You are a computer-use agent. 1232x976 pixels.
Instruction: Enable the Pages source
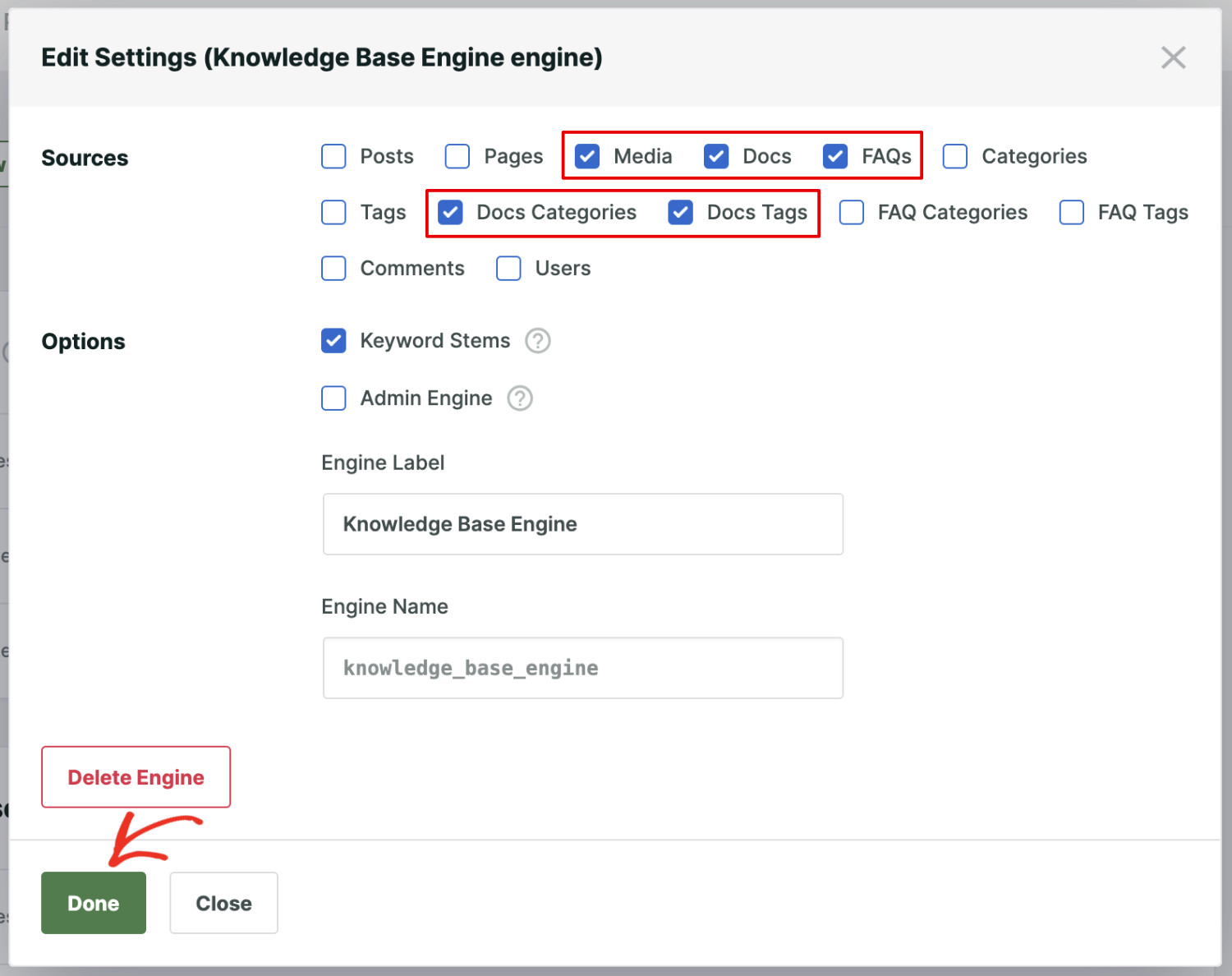(x=457, y=156)
